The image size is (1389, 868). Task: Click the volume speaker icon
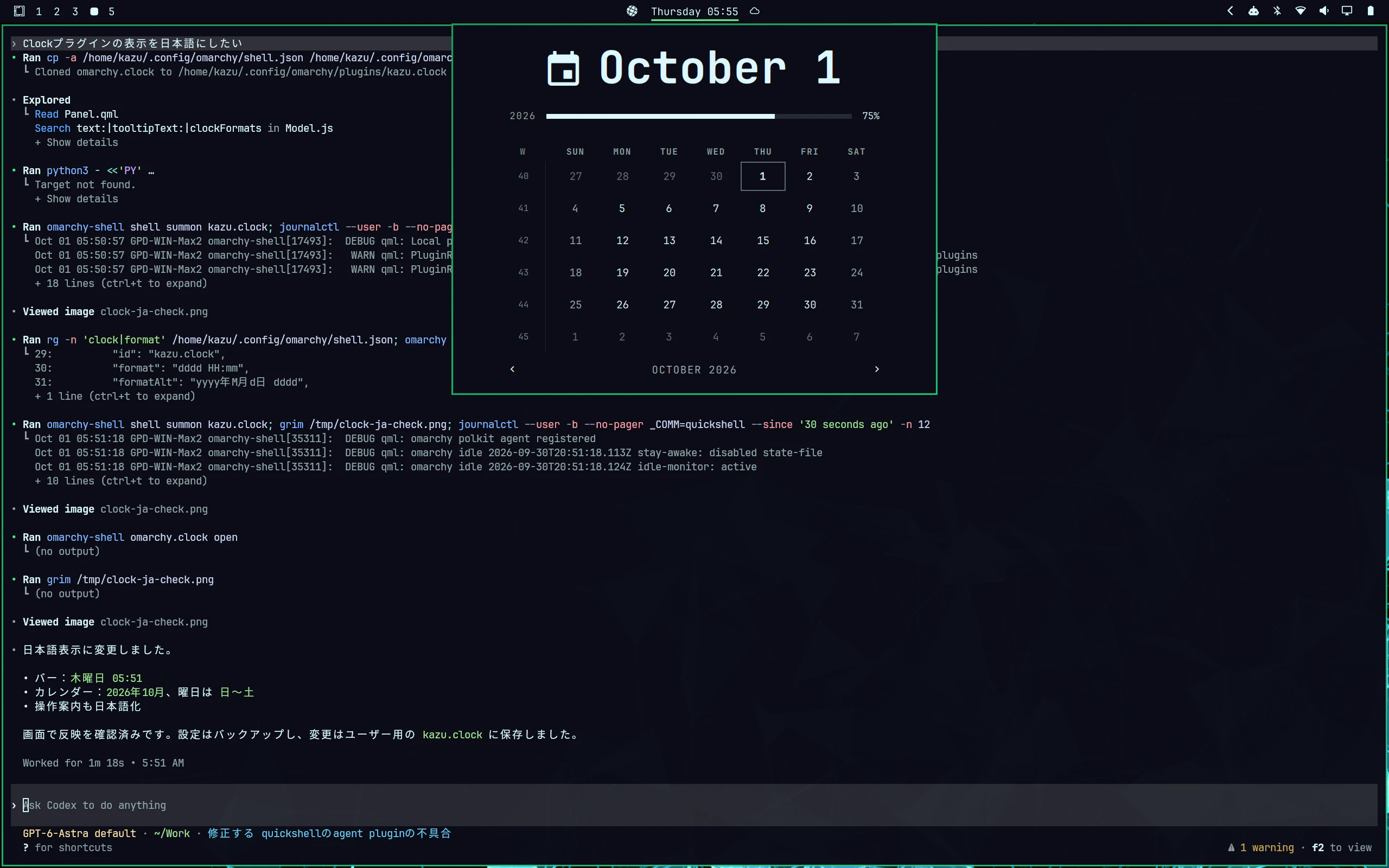(x=1323, y=11)
